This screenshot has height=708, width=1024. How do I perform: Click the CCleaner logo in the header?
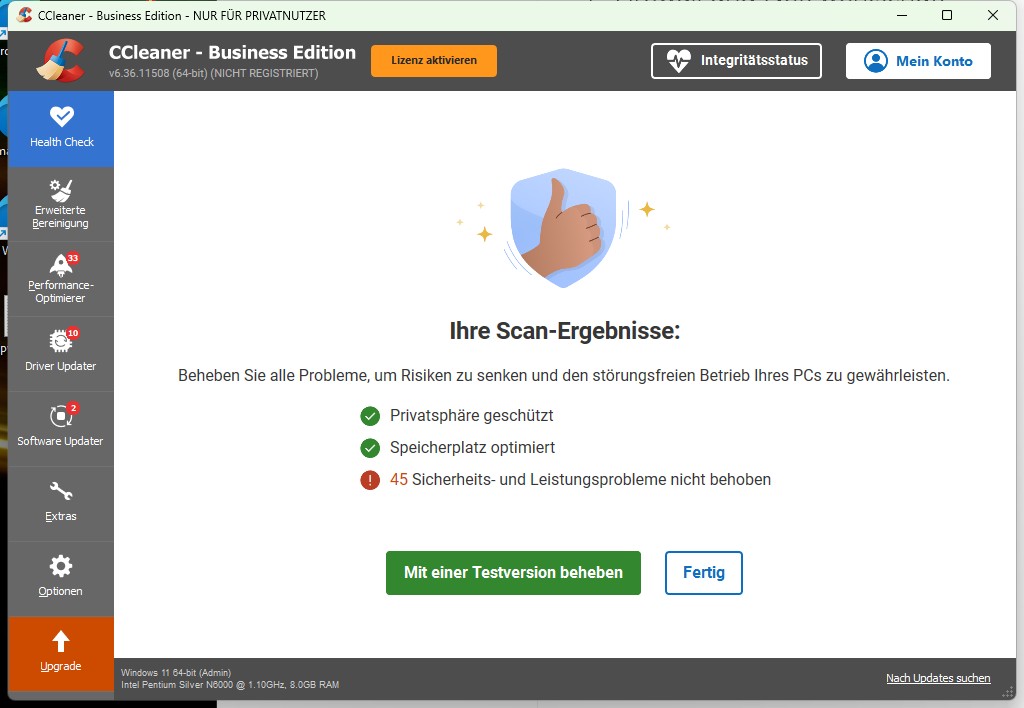pyautogui.click(x=60, y=61)
